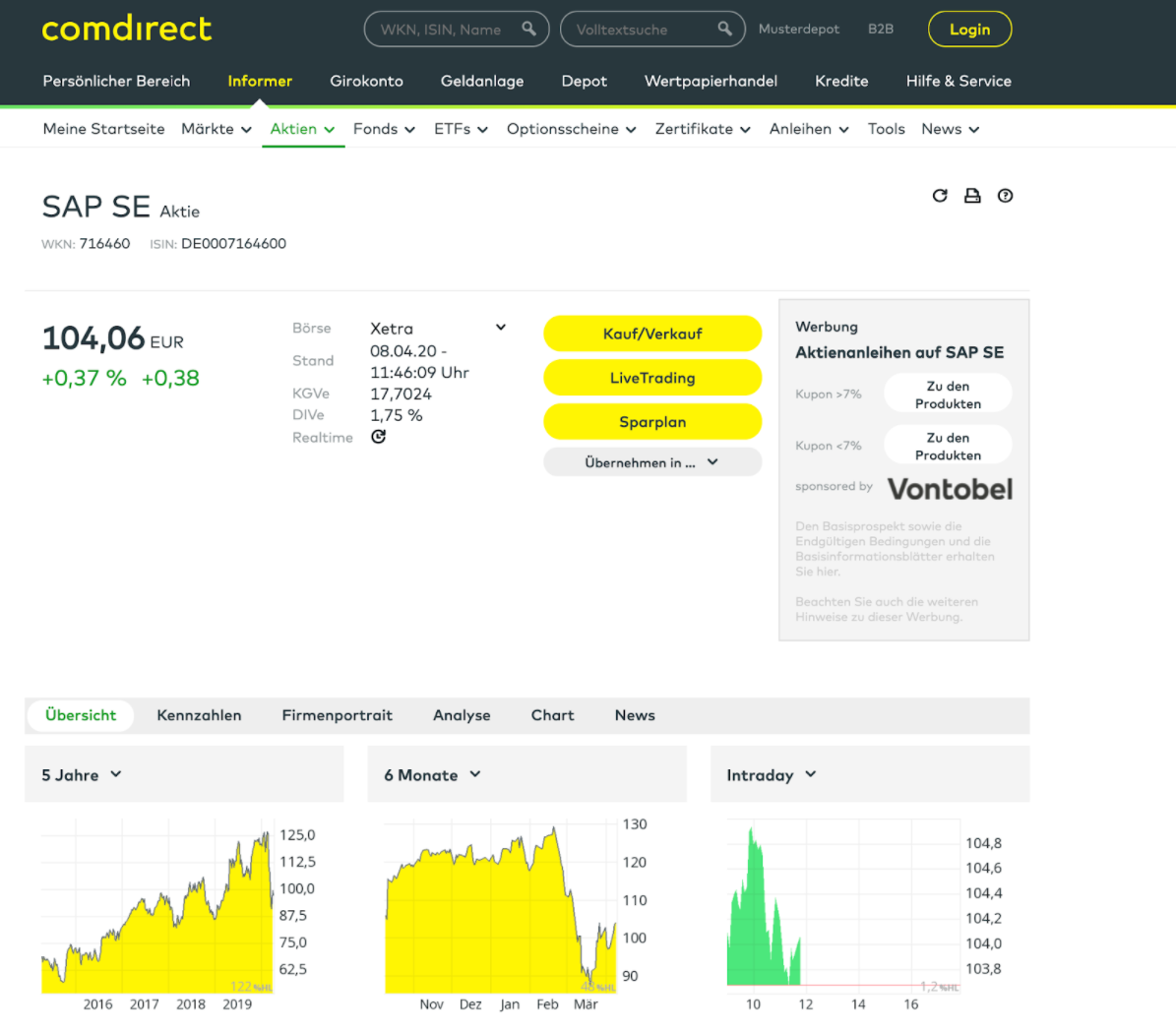Click magnifier in WKN, ISIN search
Image resolution: width=1176 pixels, height=1032 pixels.
coord(528,29)
